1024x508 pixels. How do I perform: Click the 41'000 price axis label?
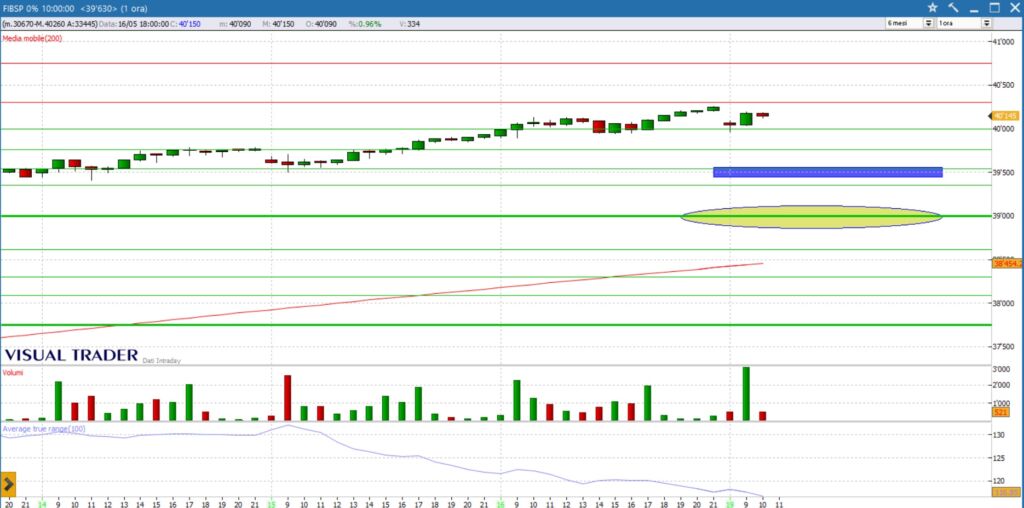click(x=1004, y=41)
